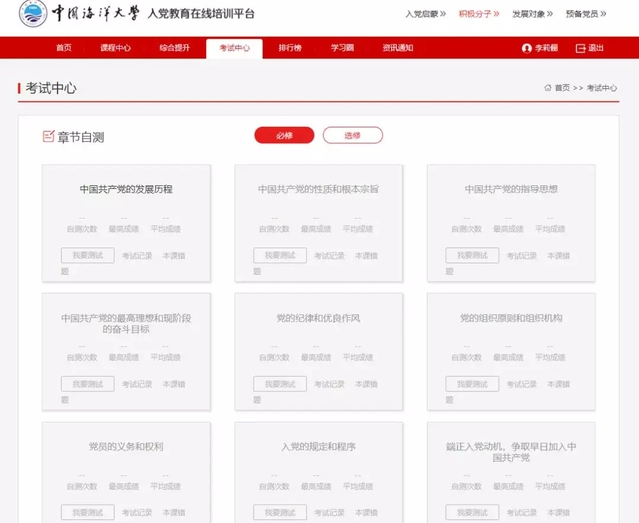Image resolution: width=639 pixels, height=523 pixels.
Task: Click 首页 link in the breadcrumb
Action: 563,88
